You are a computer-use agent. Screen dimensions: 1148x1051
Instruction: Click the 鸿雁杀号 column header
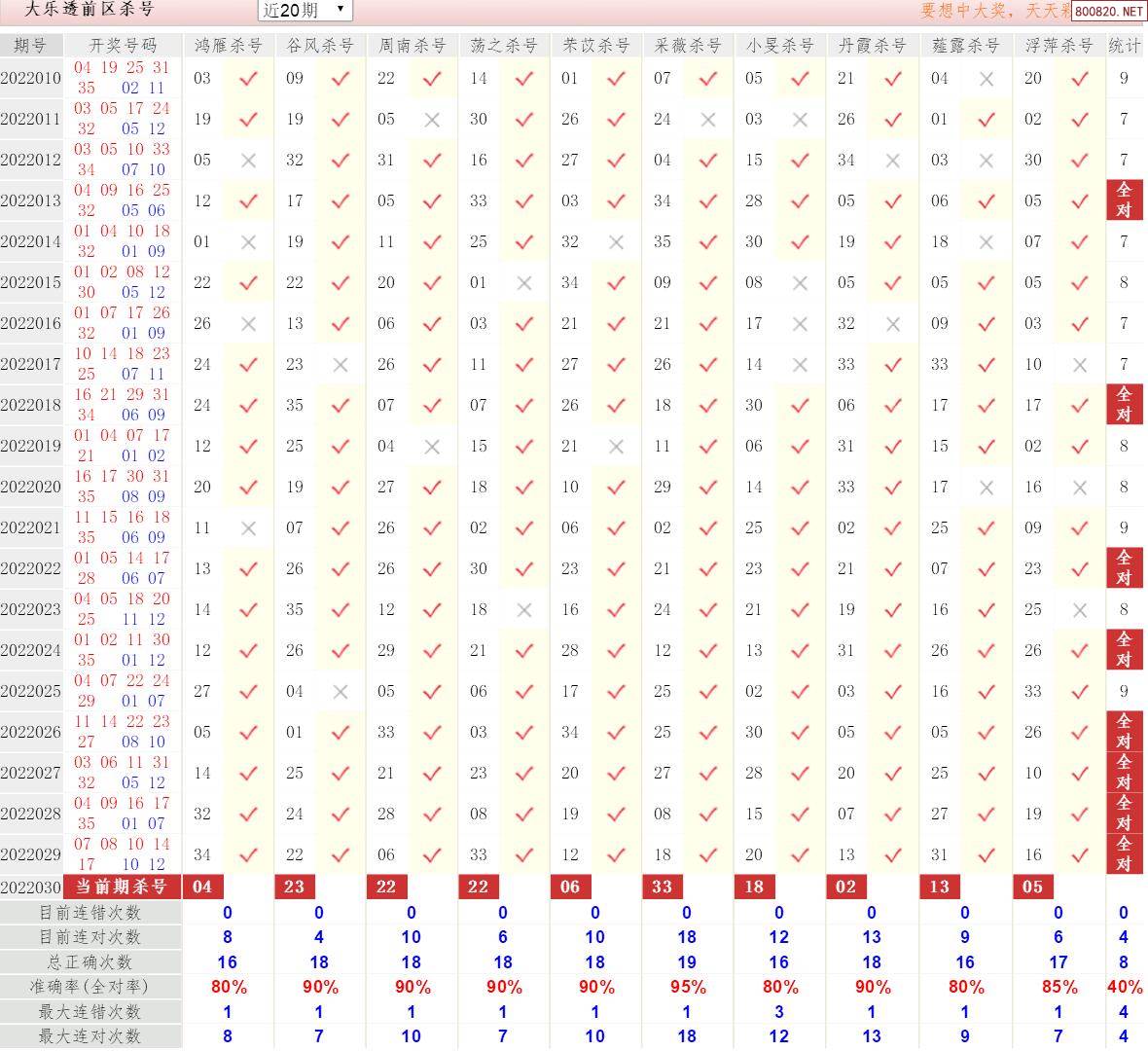tap(228, 46)
